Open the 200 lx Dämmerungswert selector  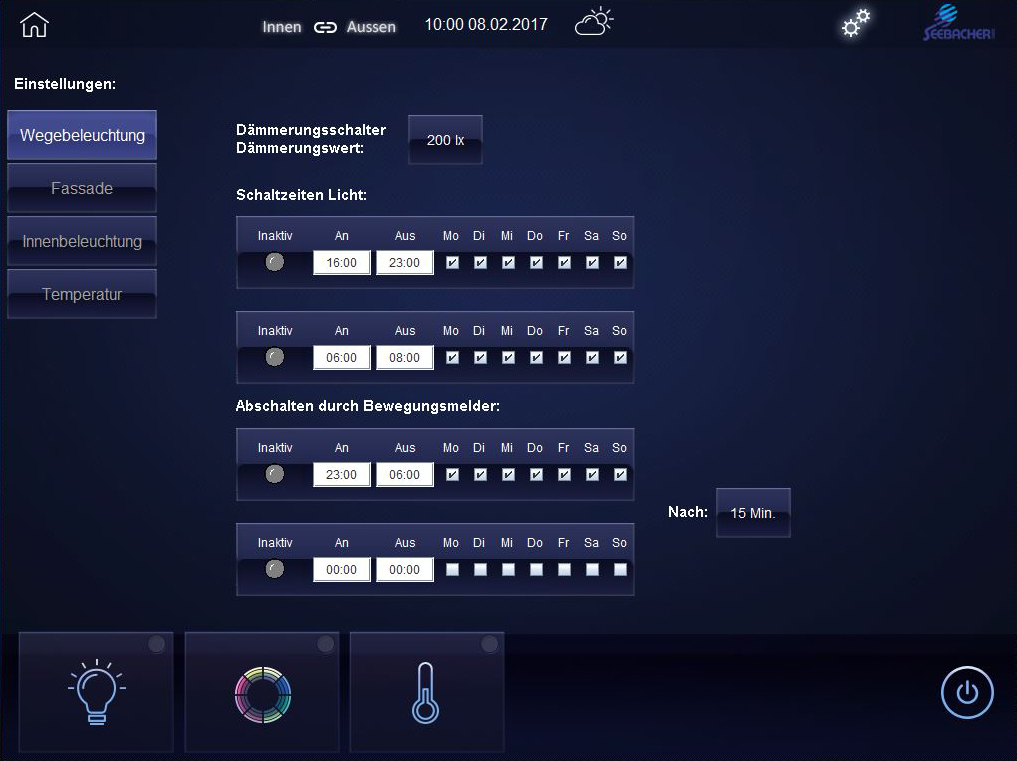(x=445, y=140)
